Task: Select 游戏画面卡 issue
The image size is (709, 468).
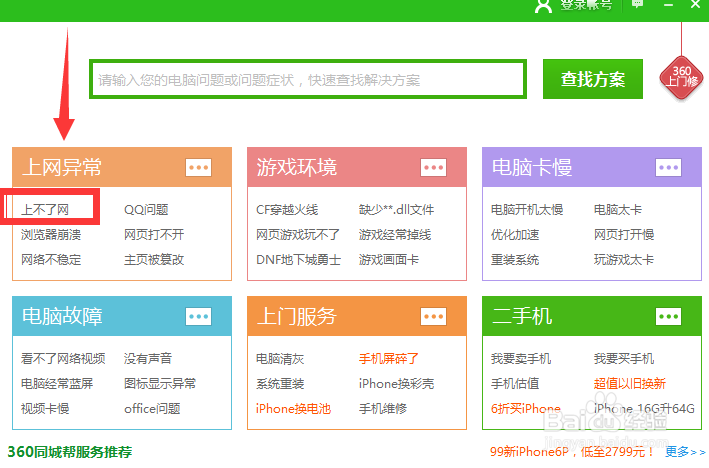Action: click(x=389, y=260)
